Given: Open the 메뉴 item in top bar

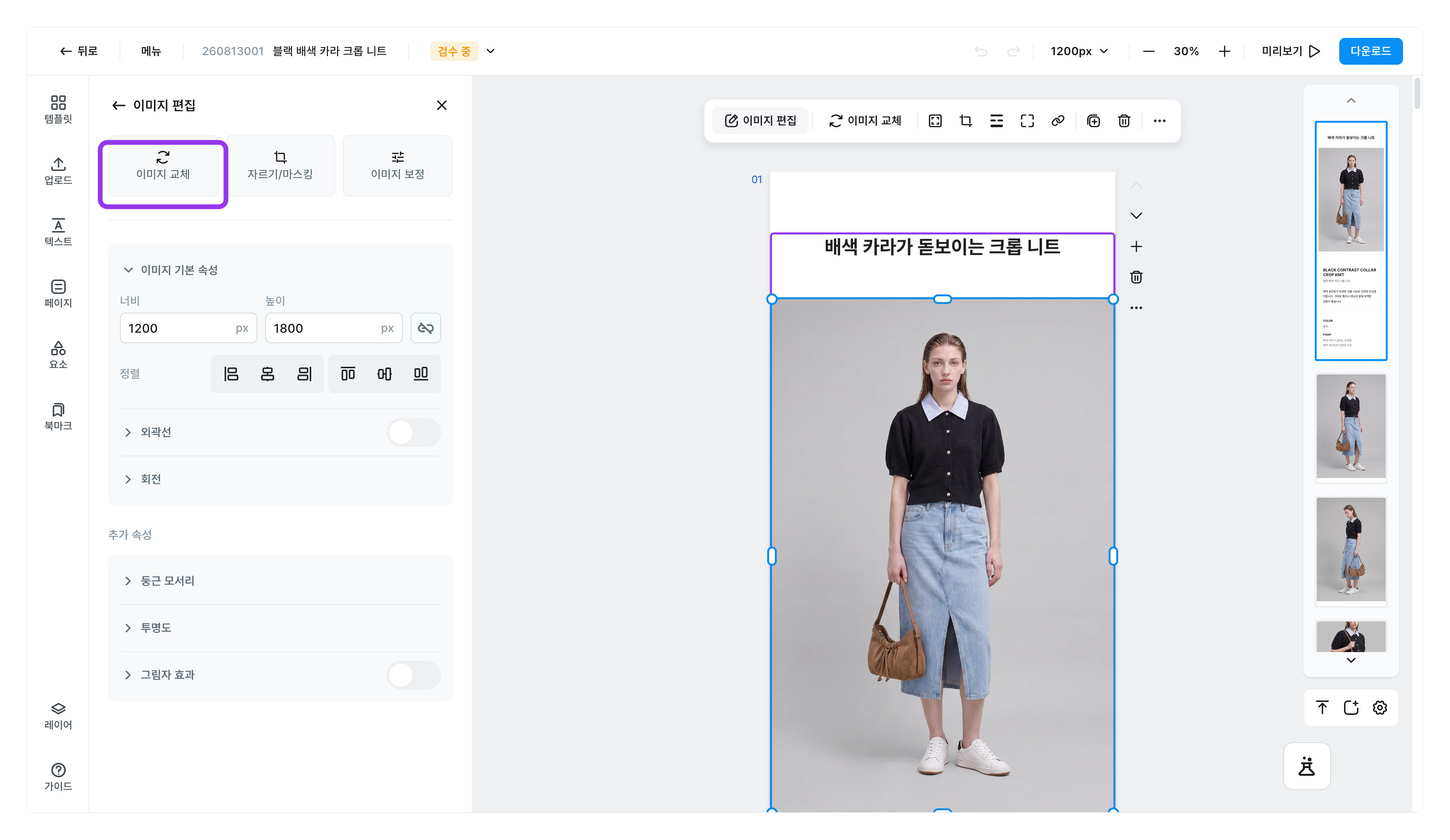Looking at the screenshot, I should click(x=151, y=51).
